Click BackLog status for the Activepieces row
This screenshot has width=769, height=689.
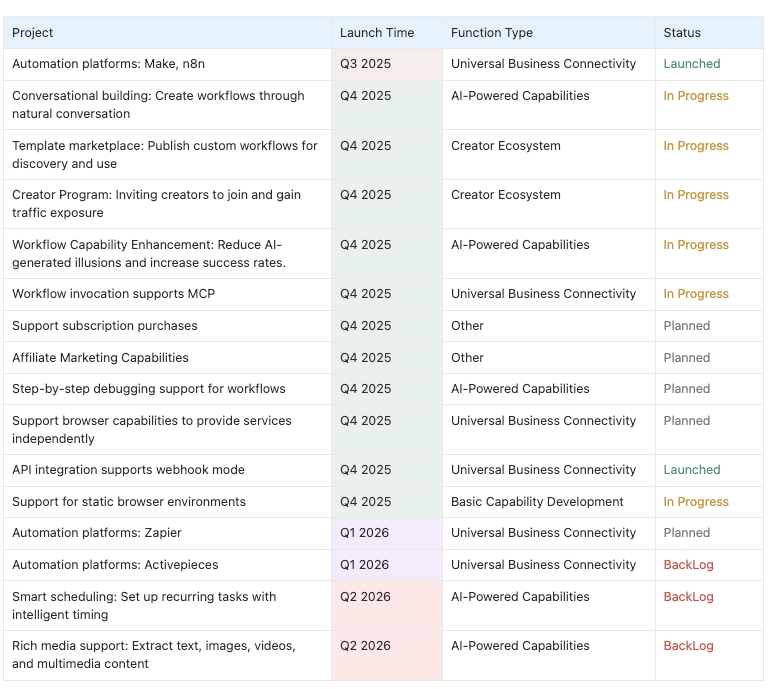688,565
